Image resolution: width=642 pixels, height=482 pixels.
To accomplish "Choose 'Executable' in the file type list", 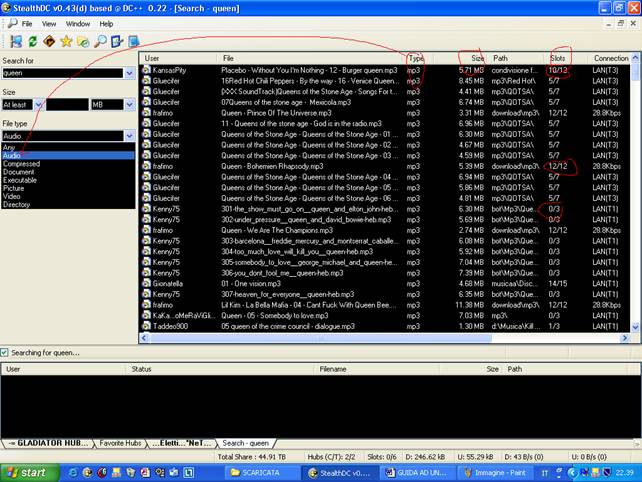I will coord(68,180).
